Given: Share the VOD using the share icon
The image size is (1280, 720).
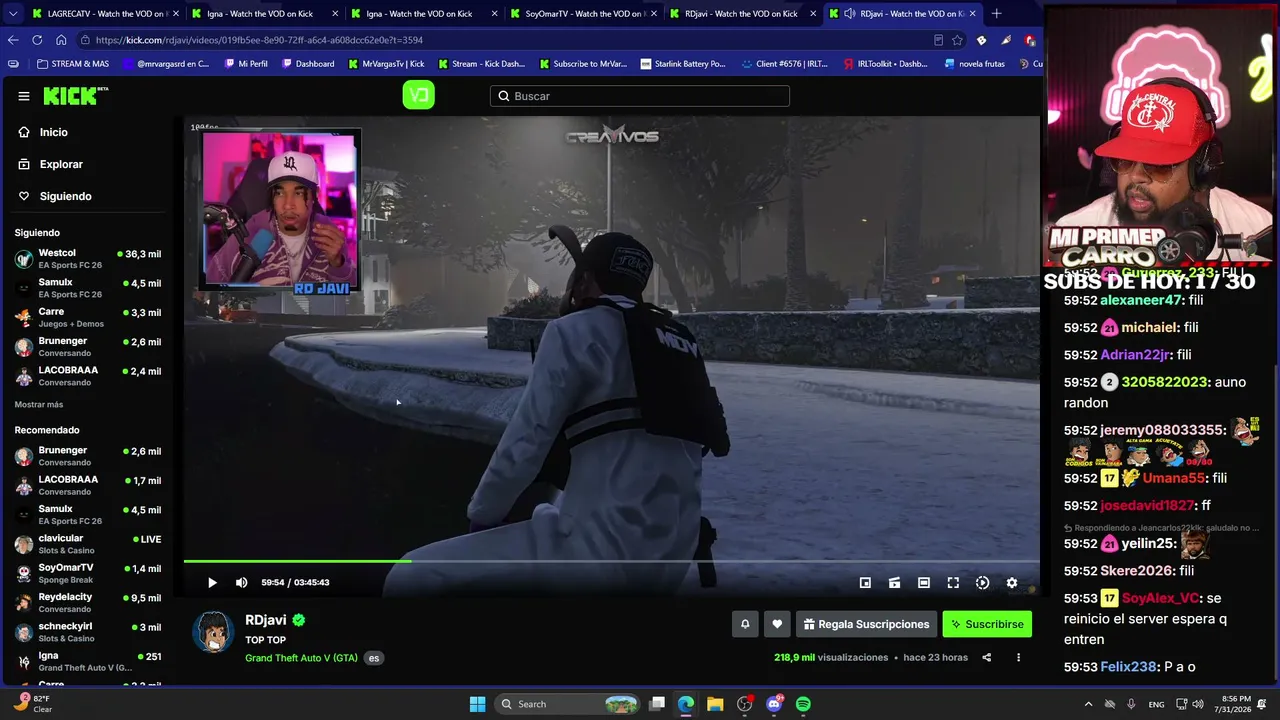Looking at the screenshot, I should coord(986,657).
